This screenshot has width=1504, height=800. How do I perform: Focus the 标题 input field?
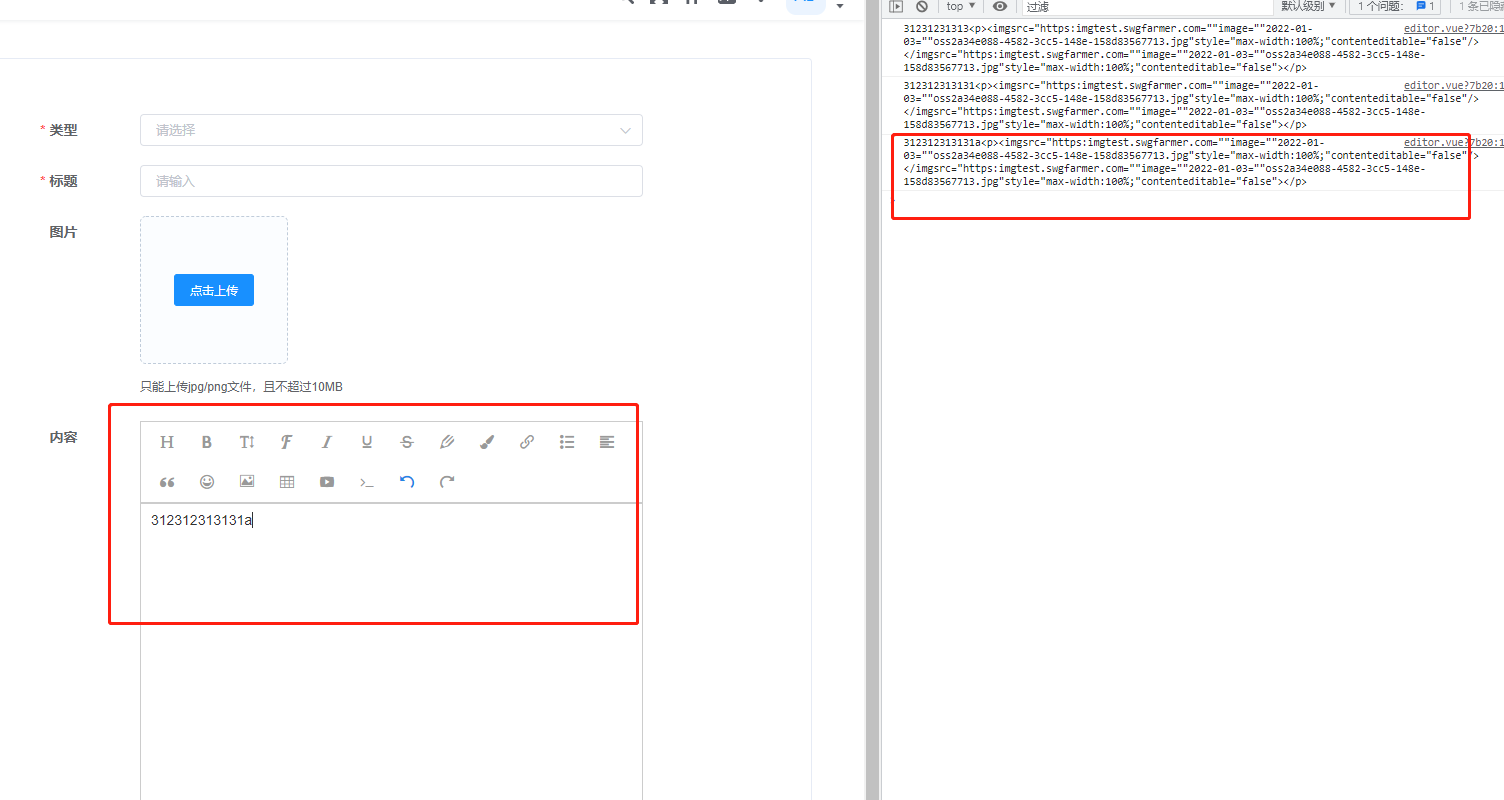[391, 181]
